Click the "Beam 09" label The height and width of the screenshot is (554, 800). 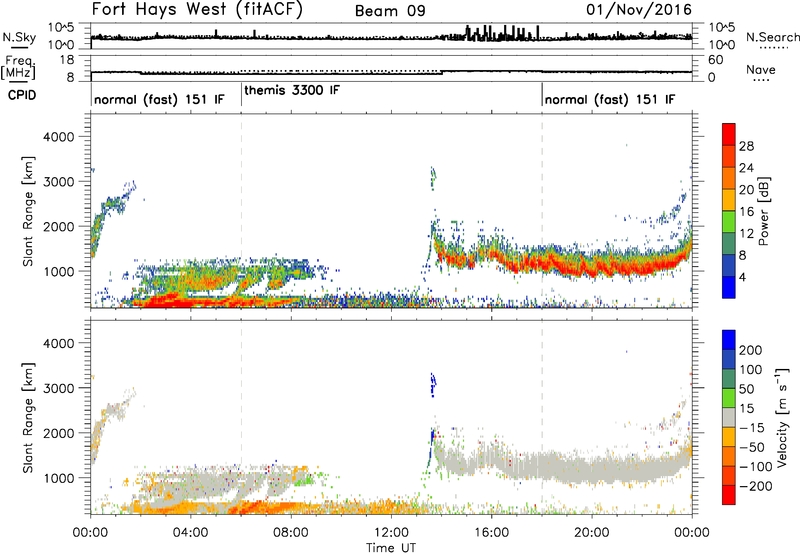[390, 11]
